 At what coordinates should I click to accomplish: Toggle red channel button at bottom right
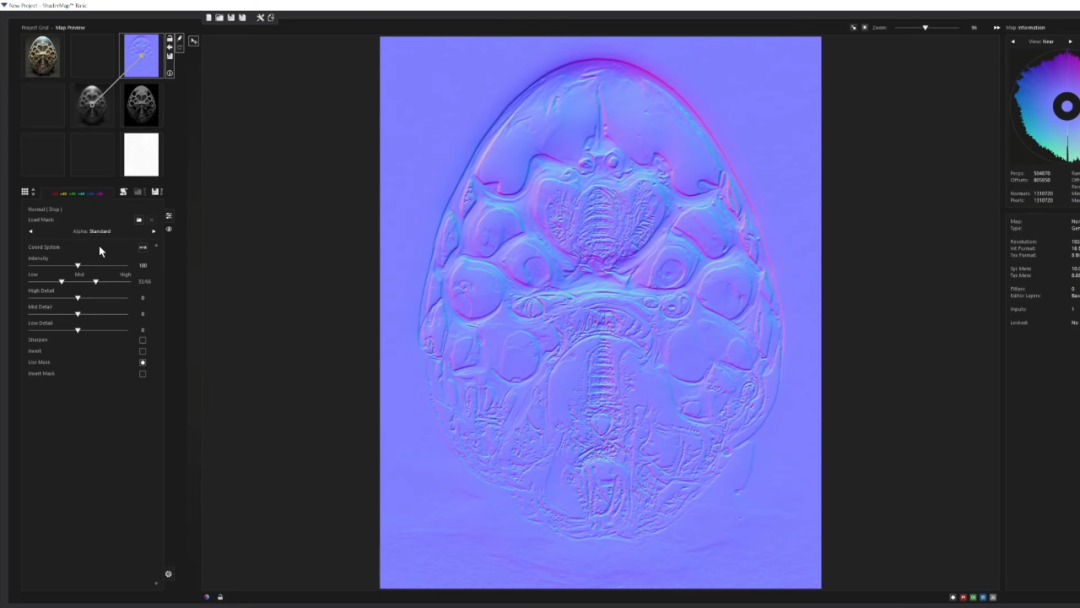(x=963, y=598)
